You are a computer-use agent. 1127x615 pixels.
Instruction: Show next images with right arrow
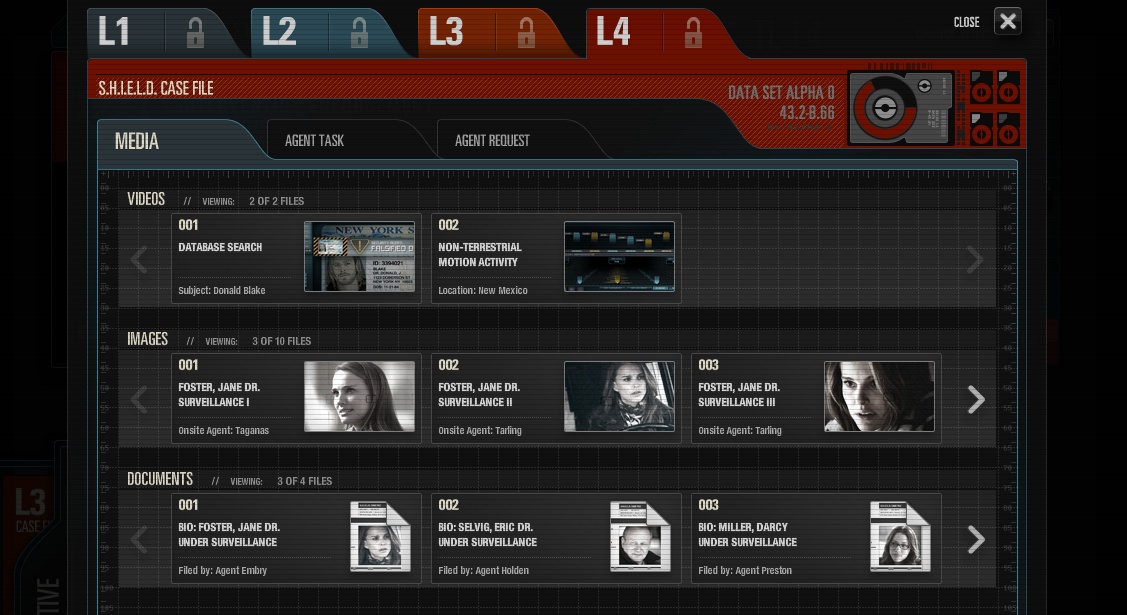(x=975, y=400)
